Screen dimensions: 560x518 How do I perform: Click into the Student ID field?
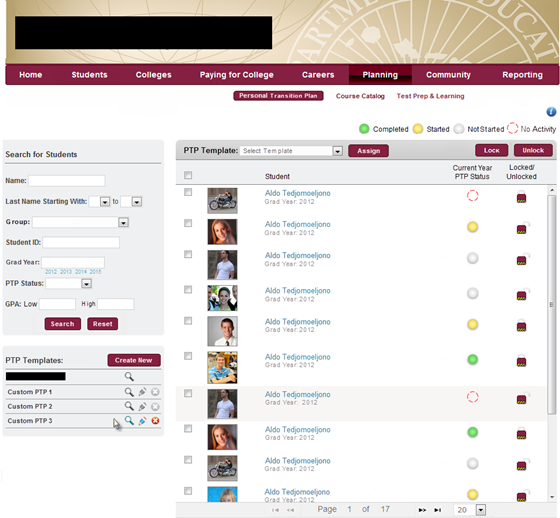coord(81,243)
